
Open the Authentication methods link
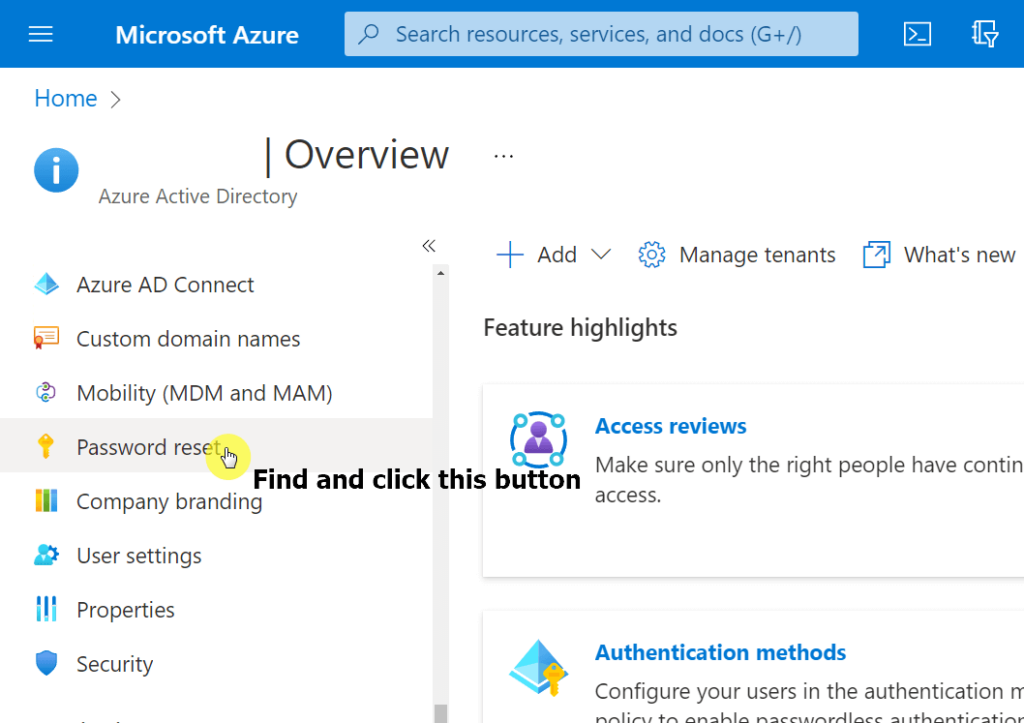pyautogui.click(x=720, y=652)
